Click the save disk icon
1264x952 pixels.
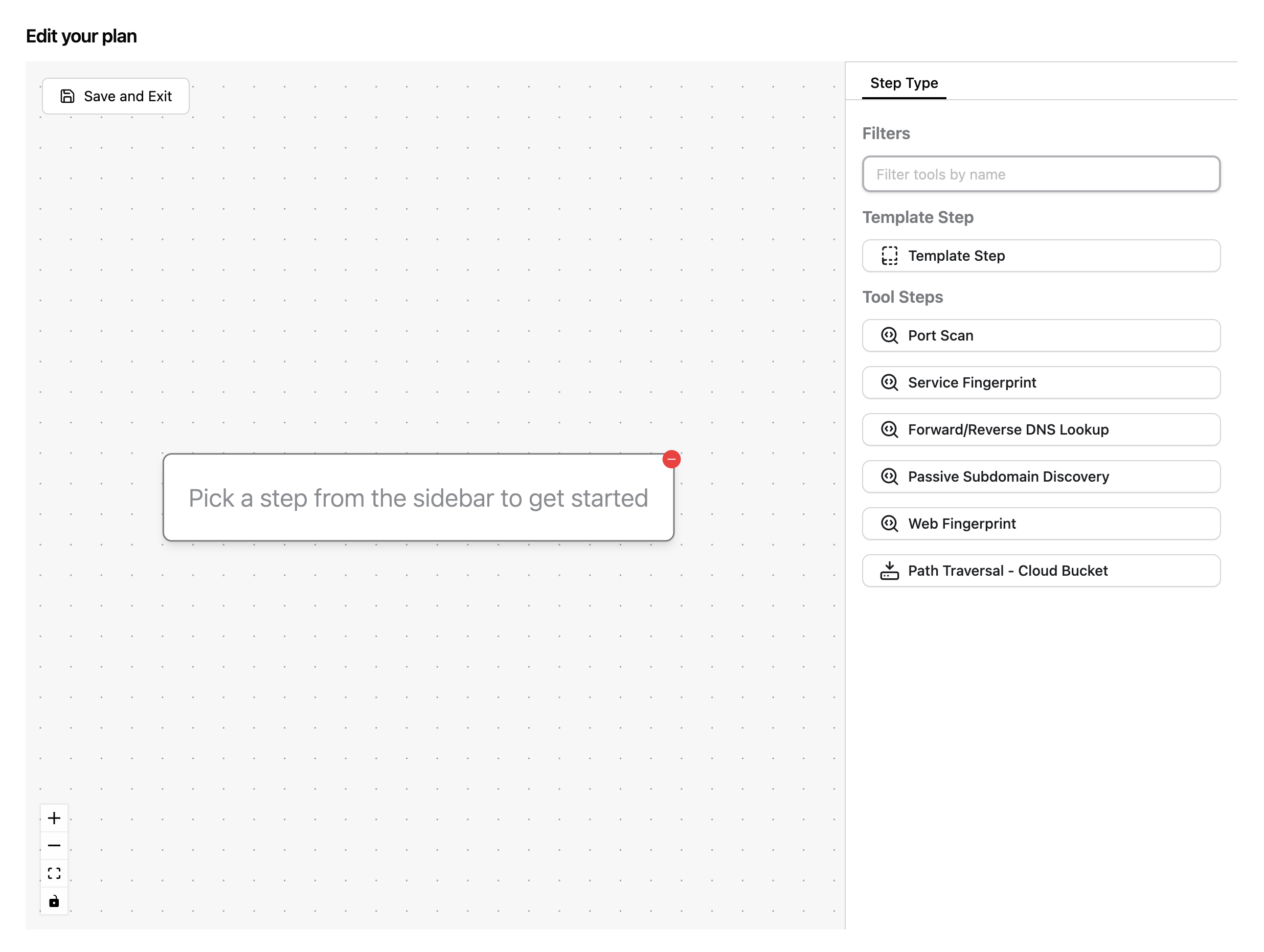click(67, 96)
